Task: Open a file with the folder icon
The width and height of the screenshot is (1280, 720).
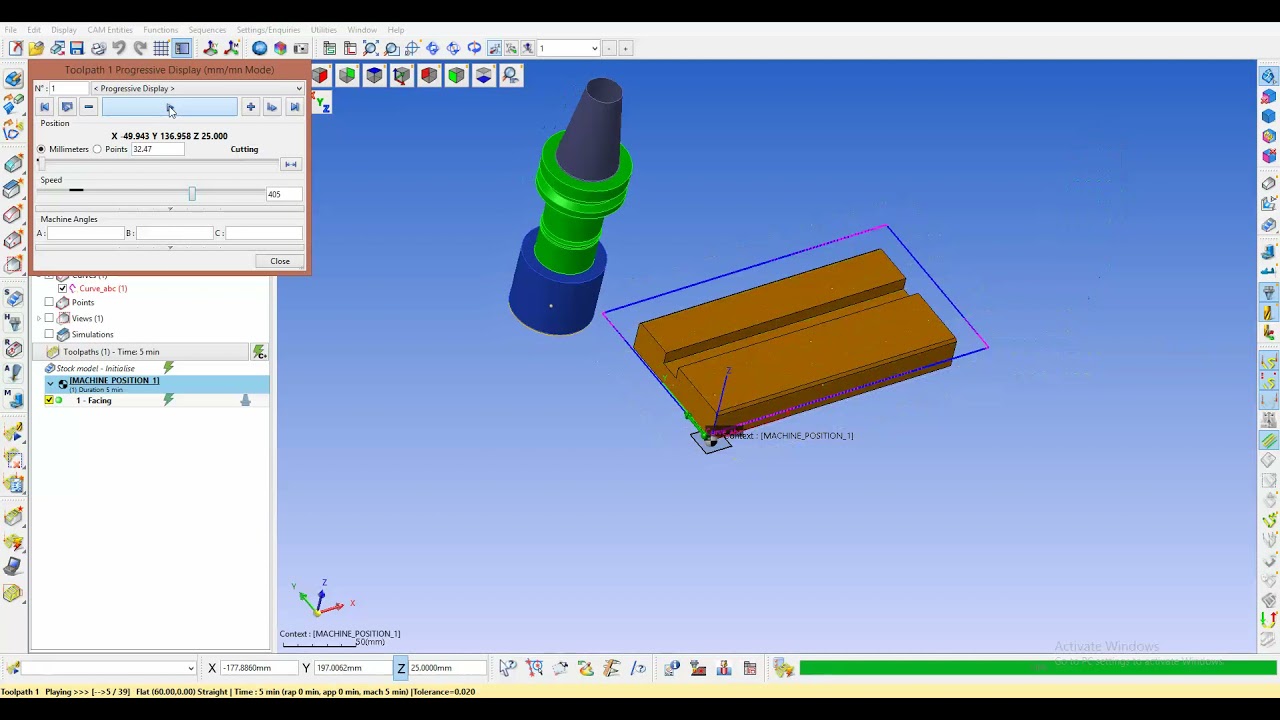Action: (36, 48)
